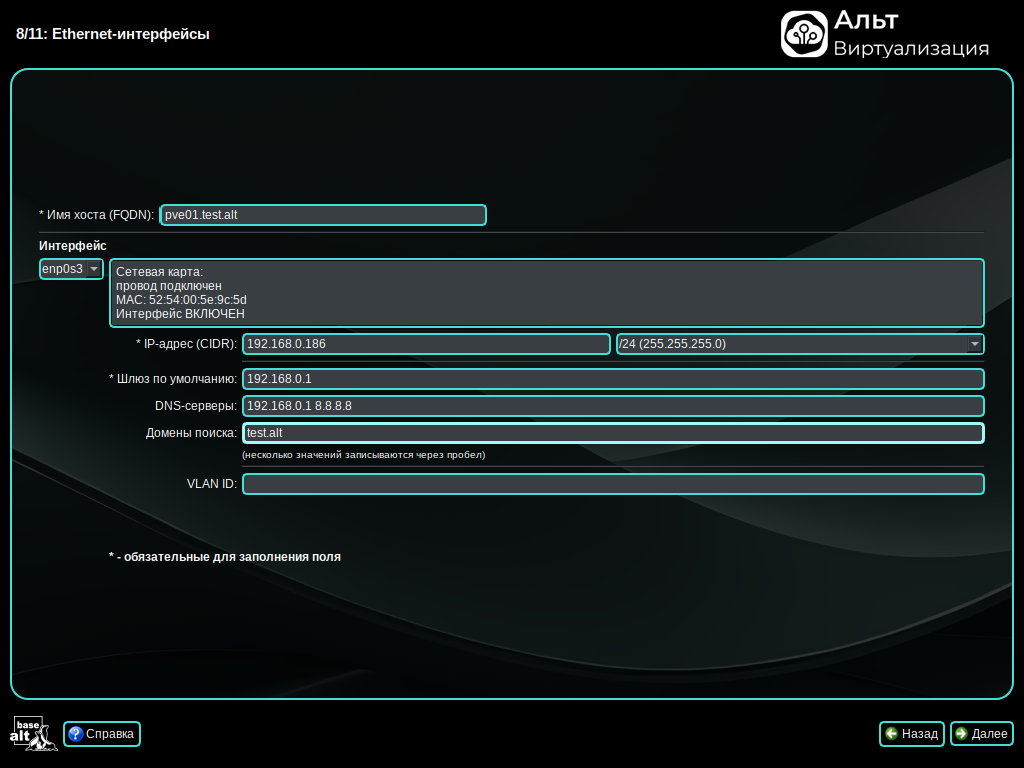Click the required fields note
This screenshot has width=1024, height=768.
[225, 557]
